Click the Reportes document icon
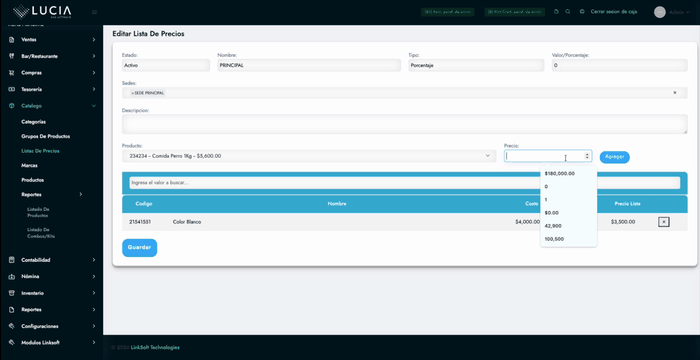 [12, 310]
